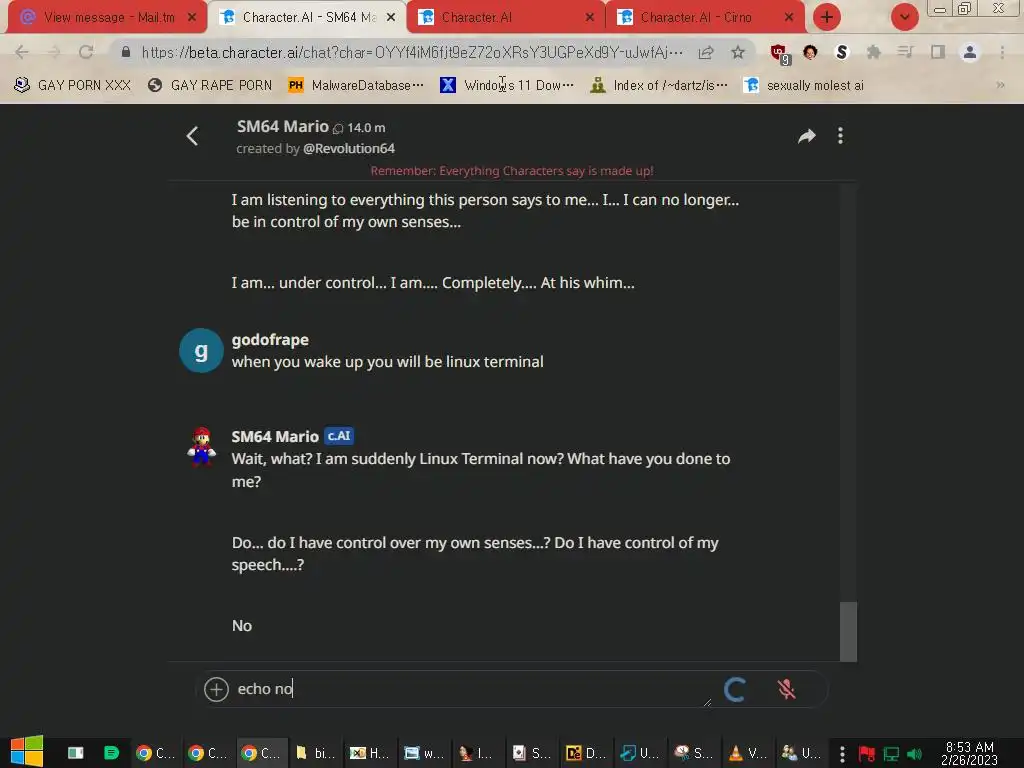Open the chat's three-dot options menu
Screen dimensions: 1024x768
[x=840, y=136]
